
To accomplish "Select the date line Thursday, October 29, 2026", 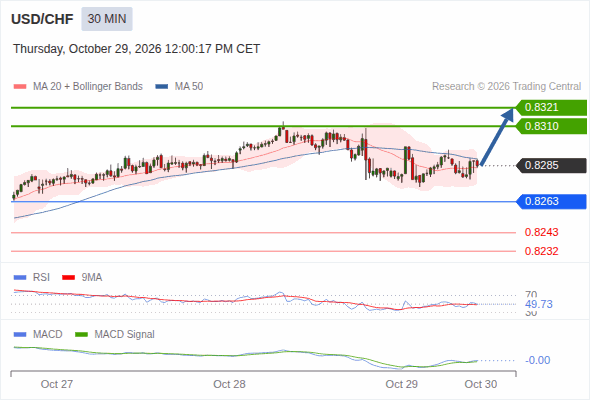I will point(137,49).
